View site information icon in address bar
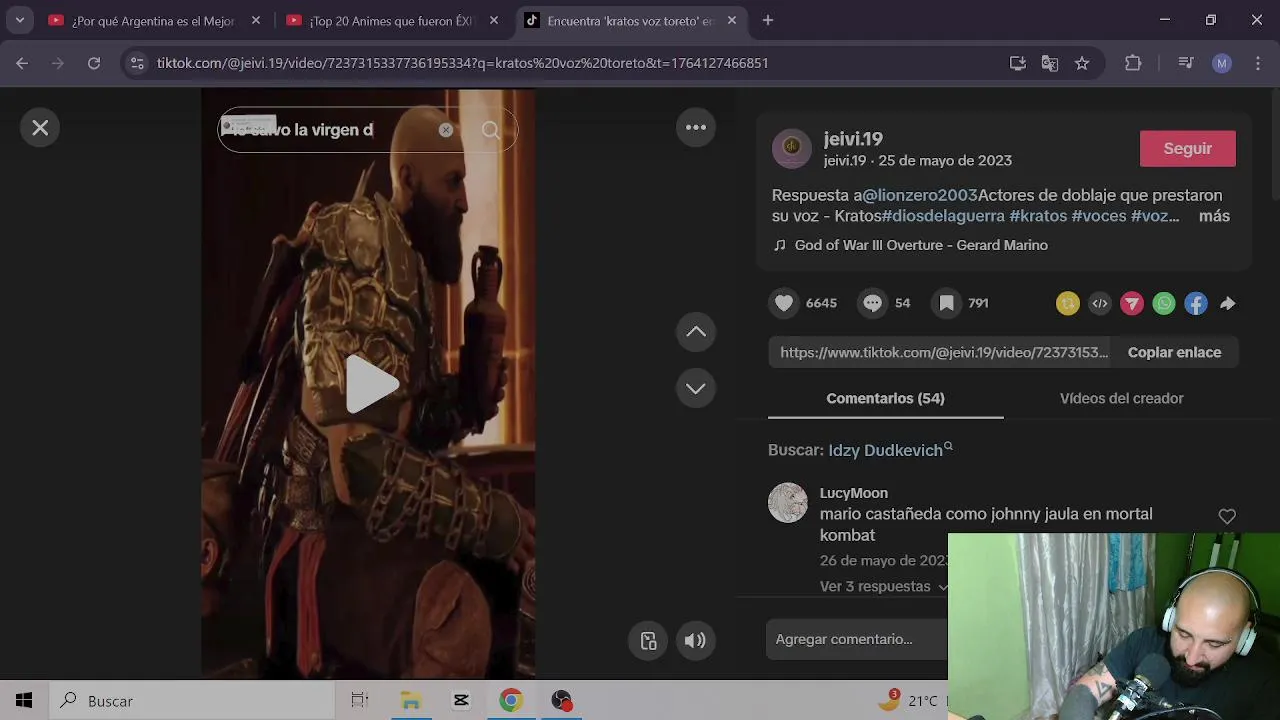This screenshot has height=720, width=1280. pos(138,63)
